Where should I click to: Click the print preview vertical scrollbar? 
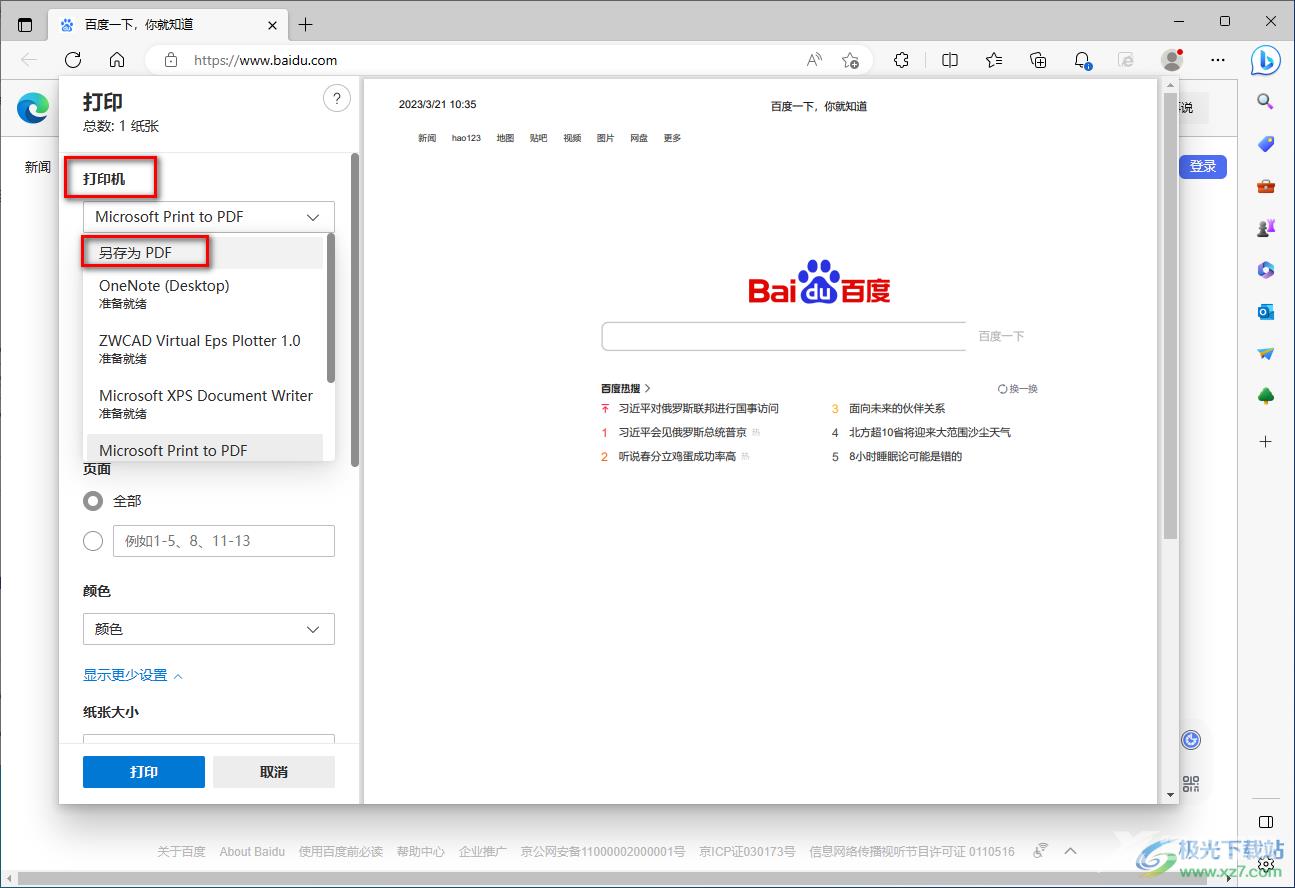click(x=1171, y=318)
